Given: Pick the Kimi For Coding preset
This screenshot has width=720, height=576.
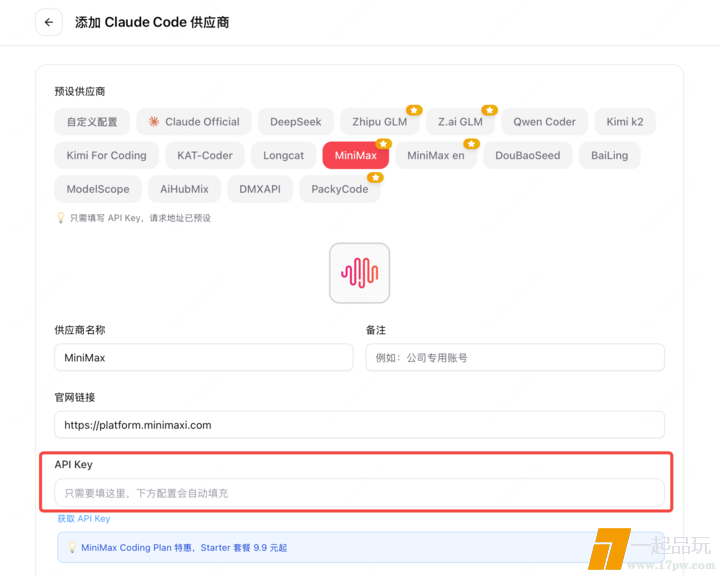Looking at the screenshot, I should tap(106, 156).
